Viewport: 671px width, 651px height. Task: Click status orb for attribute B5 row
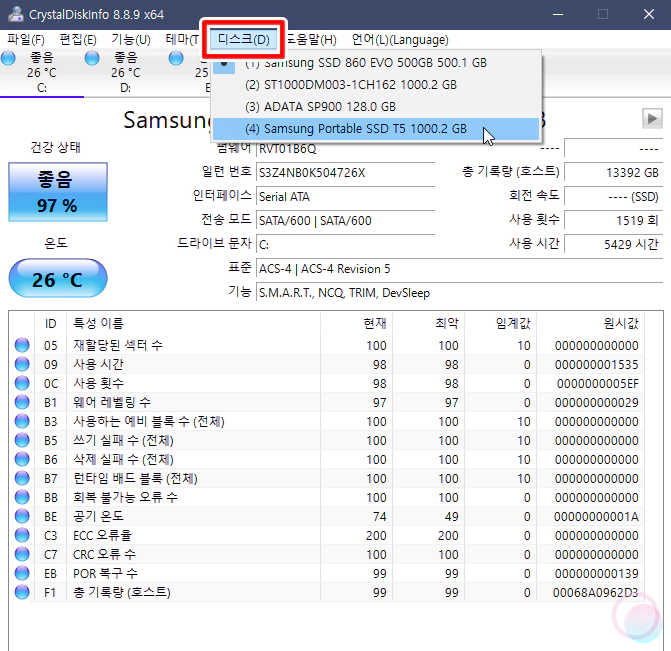[x=22, y=440]
